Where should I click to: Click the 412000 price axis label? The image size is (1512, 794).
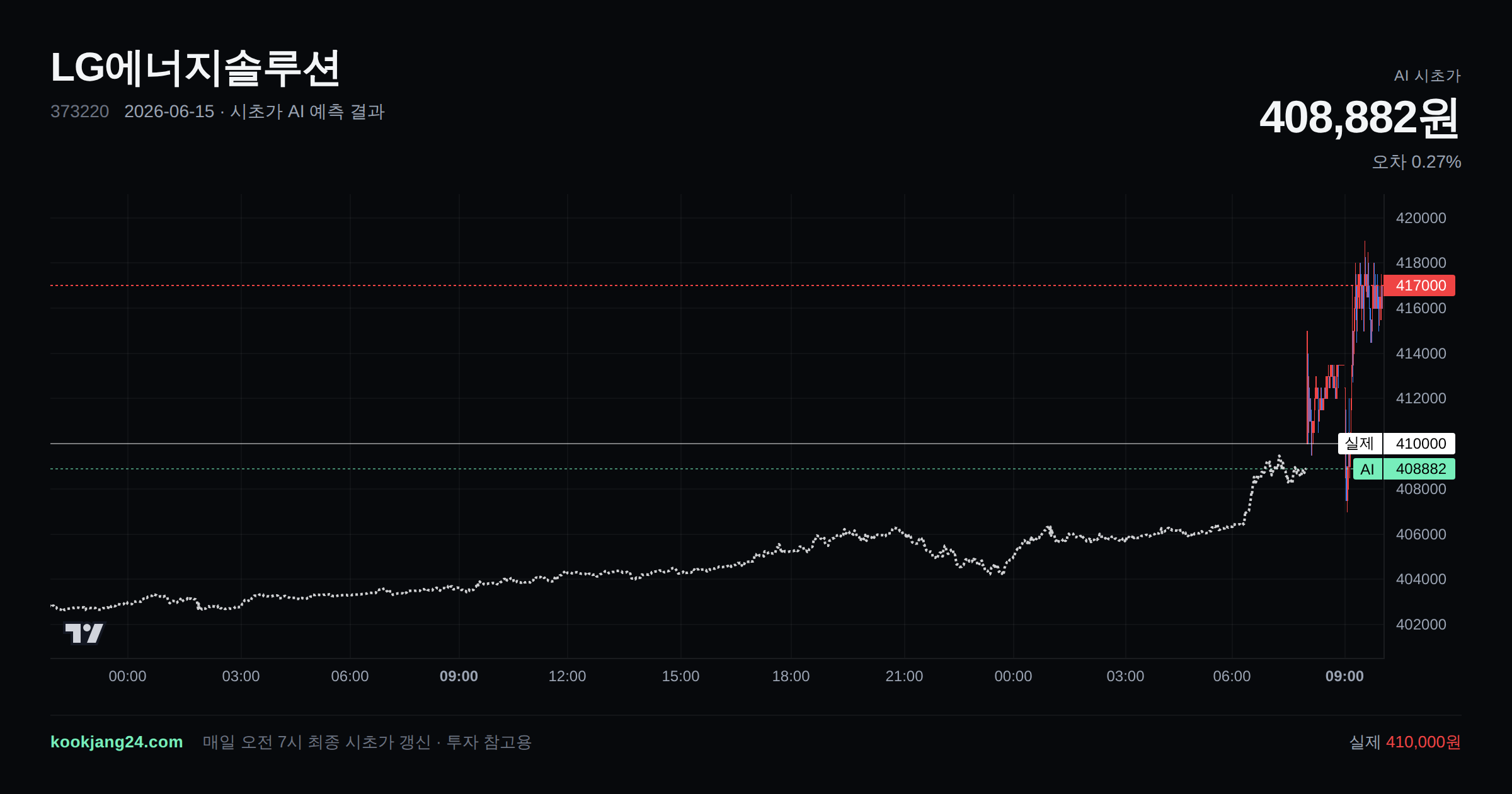[x=1421, y=398]
